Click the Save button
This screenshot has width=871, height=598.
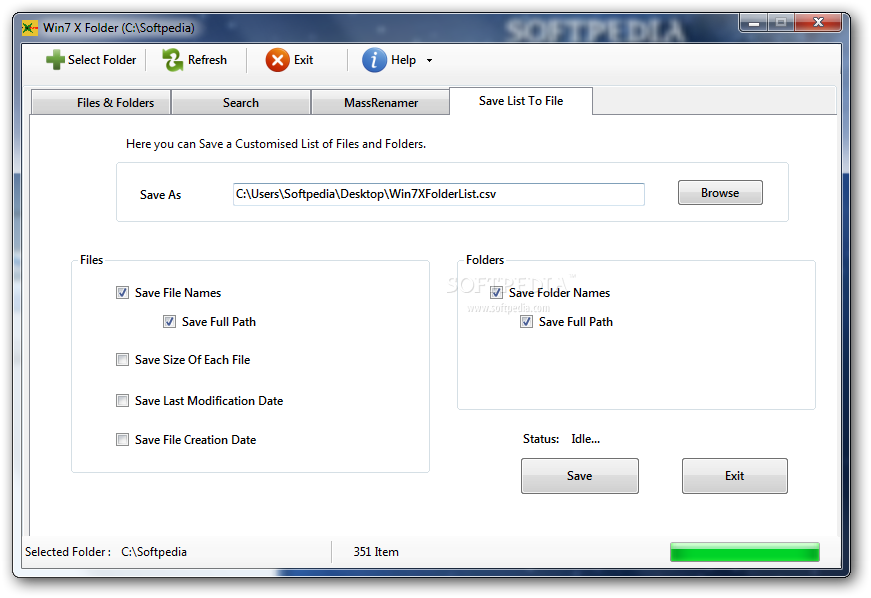(x=579, y=476)
